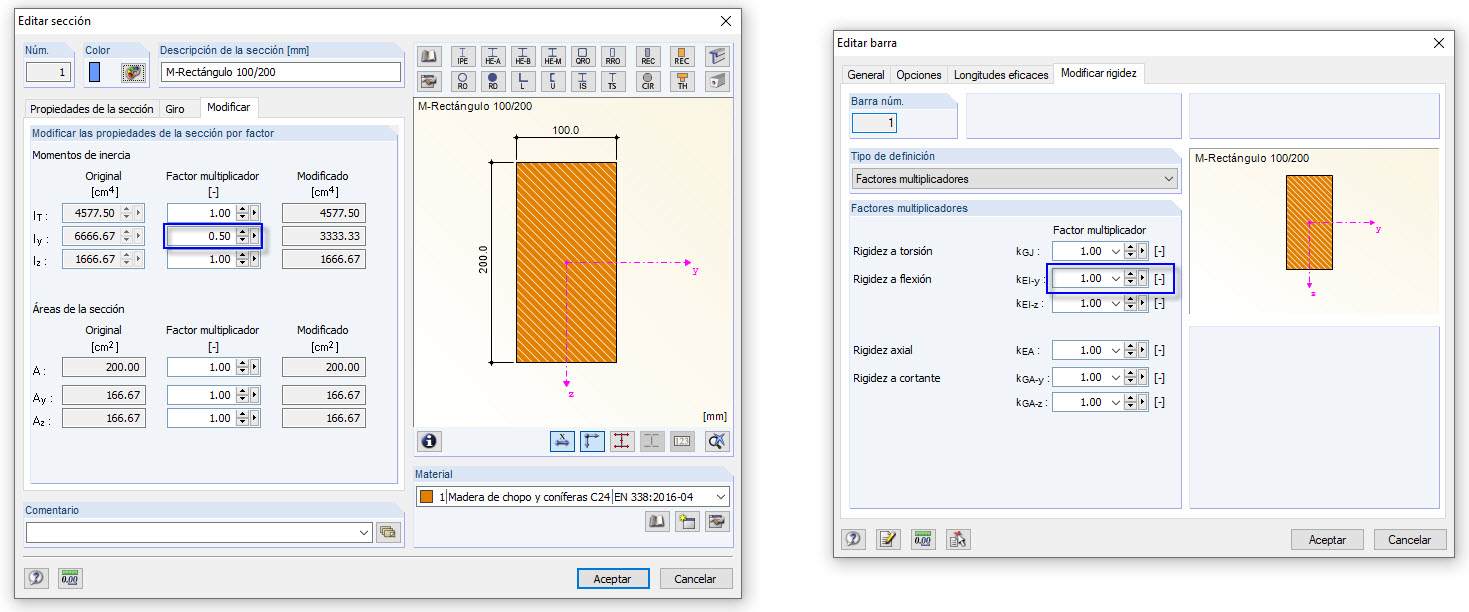Open help in Editar sección dialog
This screenshot has width=1469, height=612.
(37, 578)
